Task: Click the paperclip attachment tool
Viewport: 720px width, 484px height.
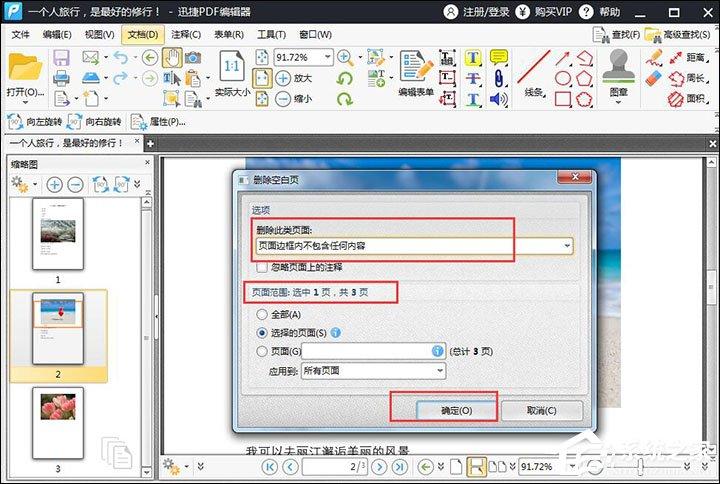Action: (x=499, y=78)
